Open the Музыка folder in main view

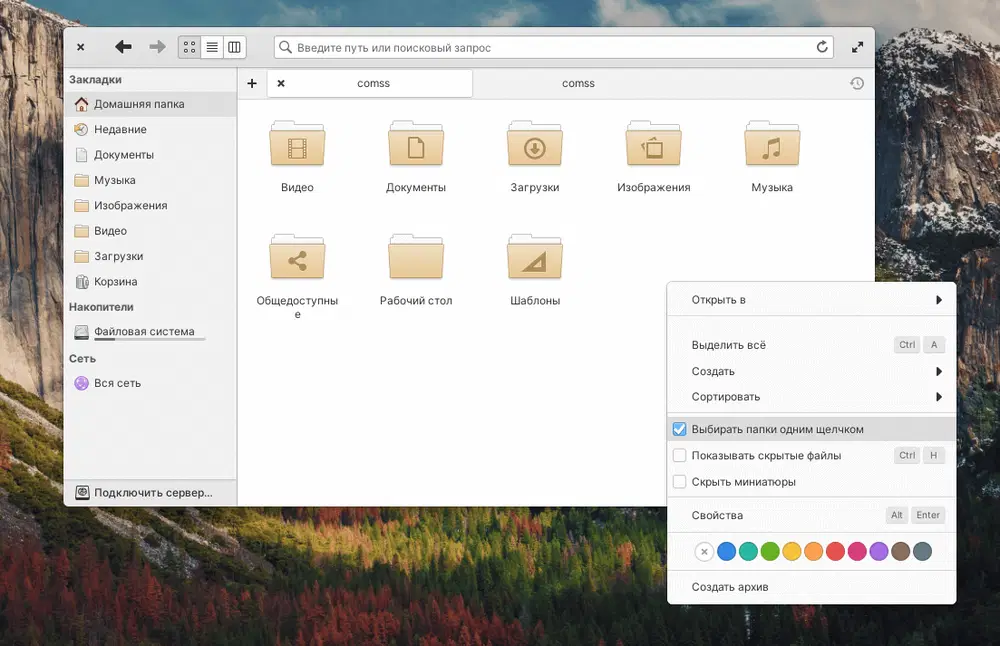(x=771, y=147)
